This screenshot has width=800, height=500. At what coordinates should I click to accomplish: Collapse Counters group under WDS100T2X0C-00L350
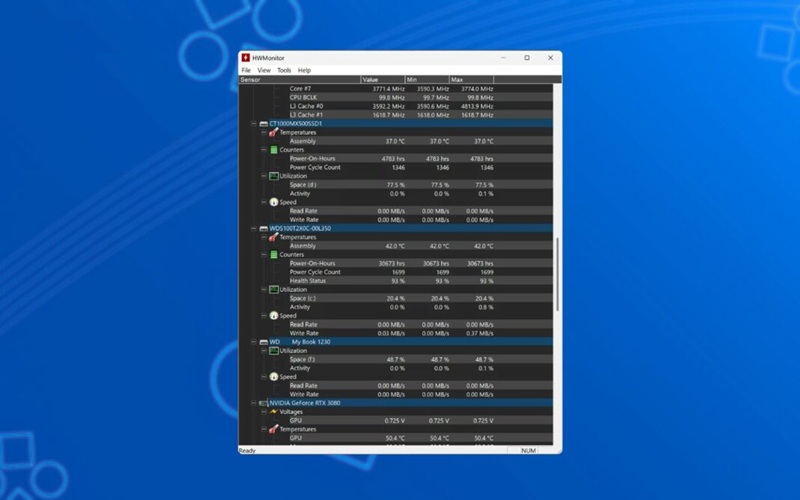(264, 255)
